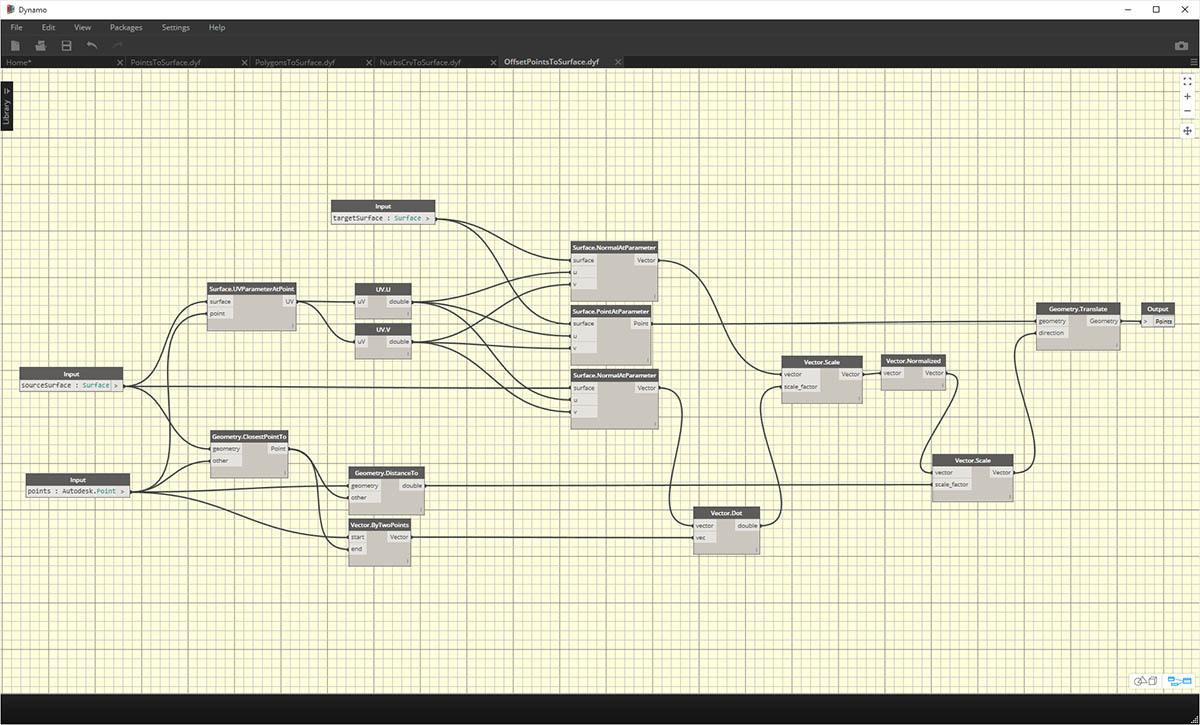Click the Save icon in toolbar

tap(66, 46)
